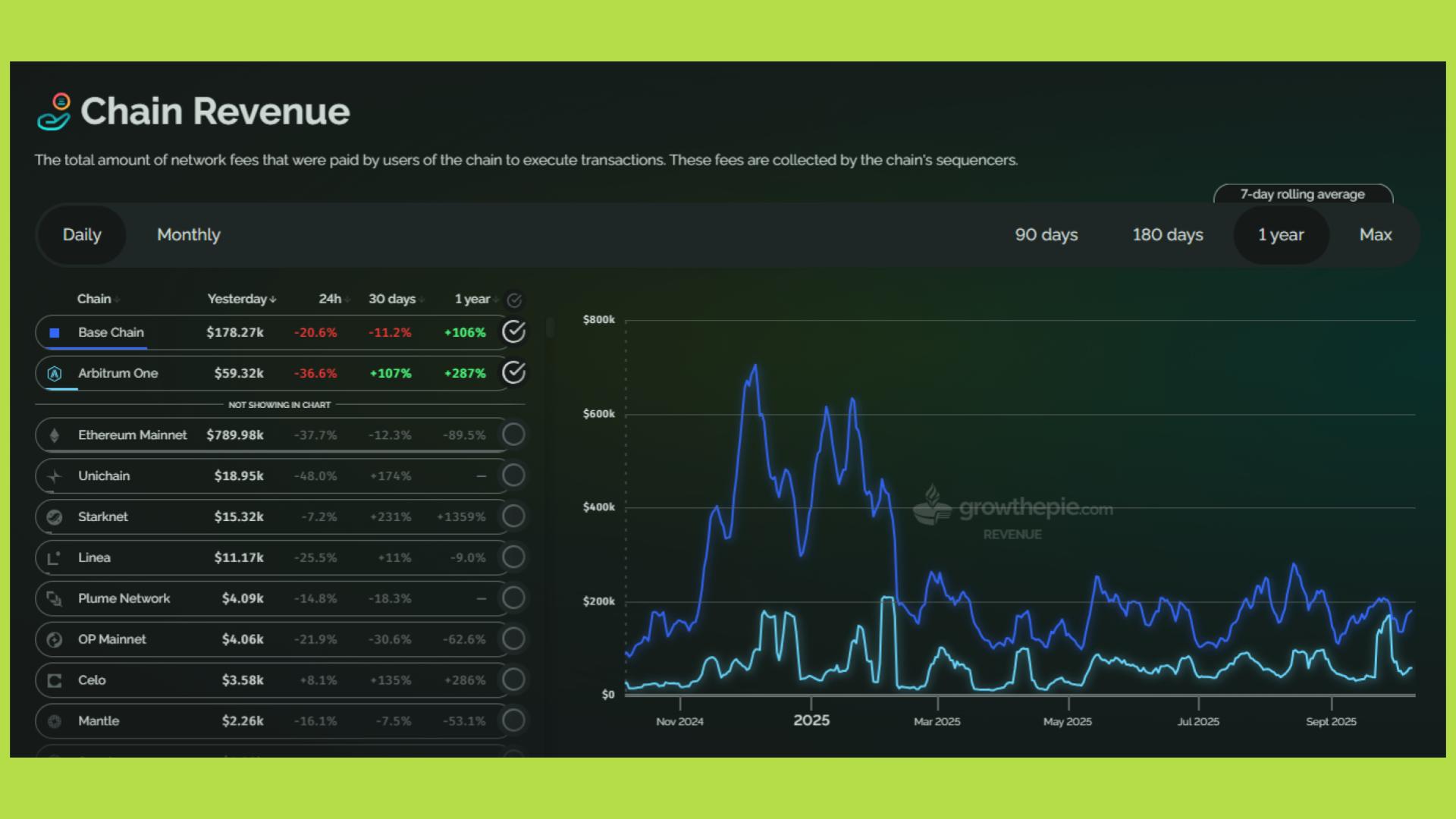Click the Unichain star icon
This screenshot has height=819, width=1456.
pyautogui.click(x=55, y=476)
